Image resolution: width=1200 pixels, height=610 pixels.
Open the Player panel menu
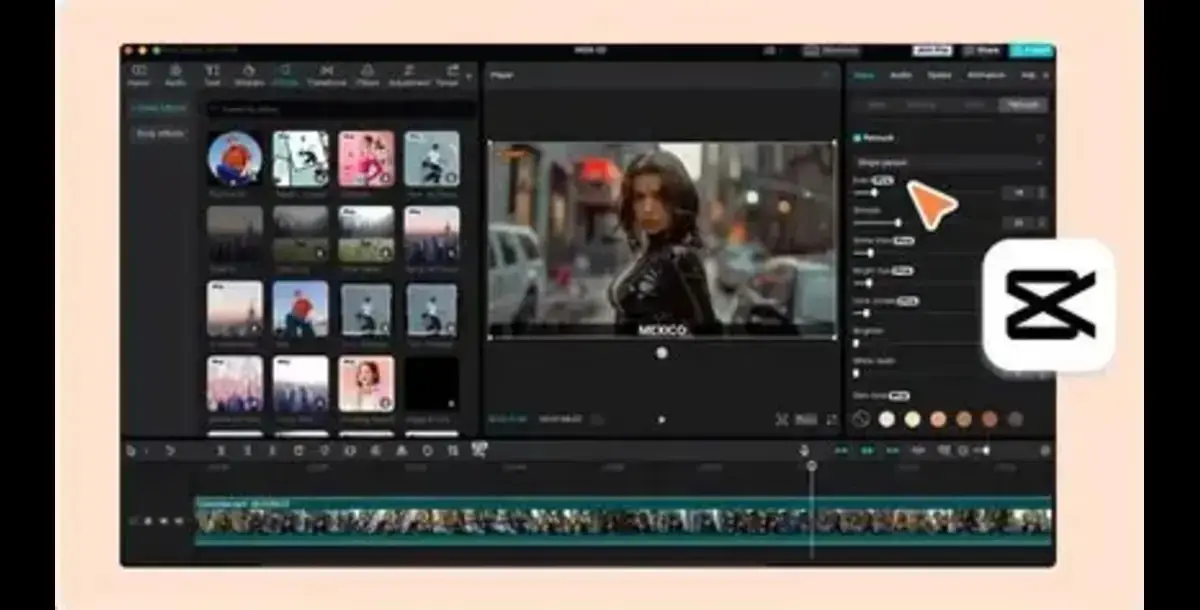(x=826, y=75)
